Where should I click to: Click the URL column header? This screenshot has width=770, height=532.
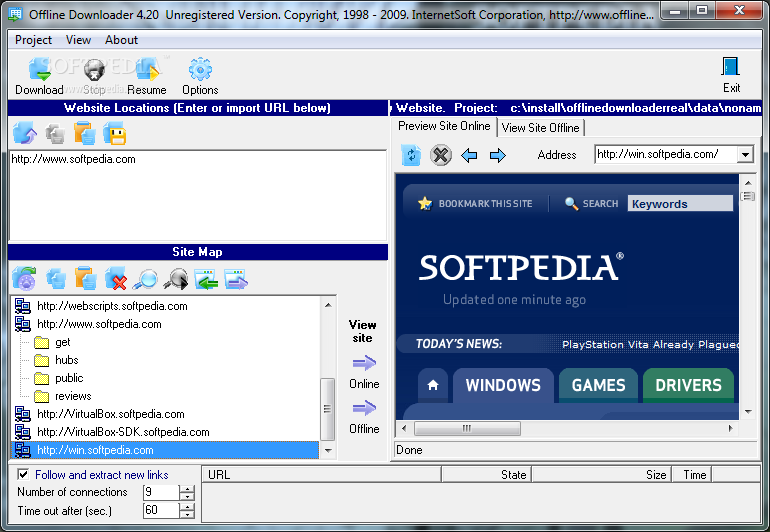coord(322,475)
